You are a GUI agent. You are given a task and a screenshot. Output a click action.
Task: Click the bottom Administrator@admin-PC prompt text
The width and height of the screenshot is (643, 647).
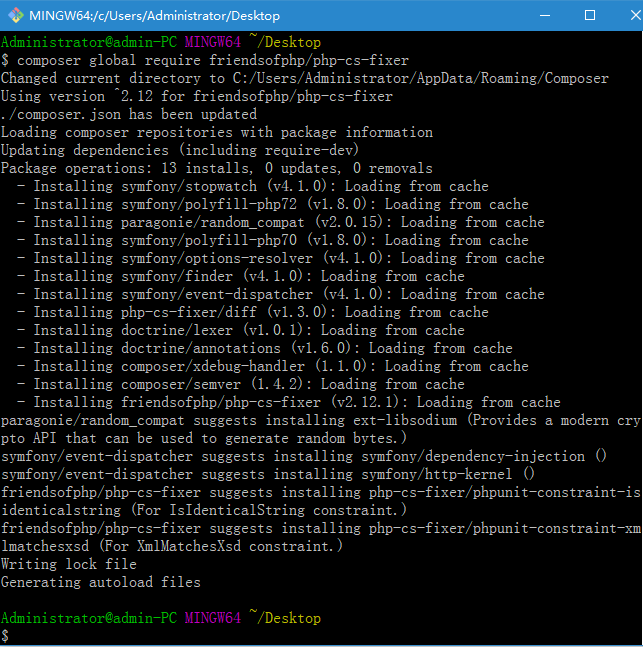point(89,618)
